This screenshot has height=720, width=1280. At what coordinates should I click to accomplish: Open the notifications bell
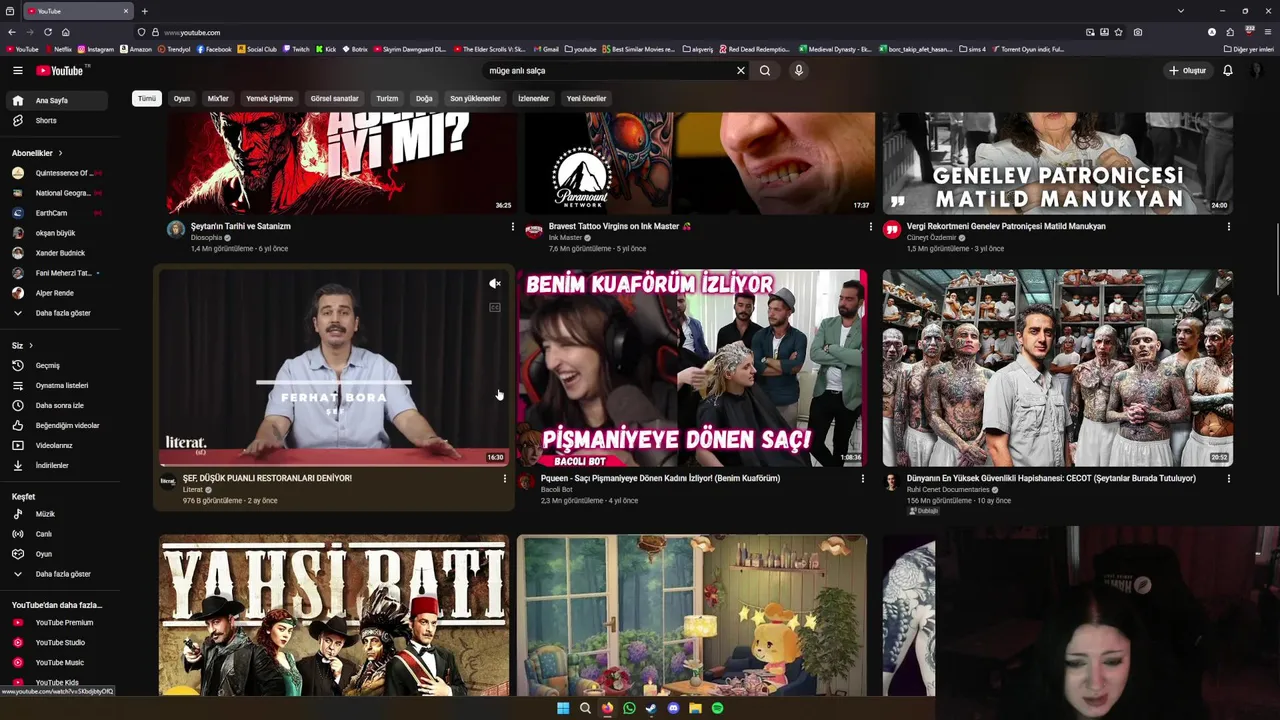pyautogui.click(x=1228, y=70)
